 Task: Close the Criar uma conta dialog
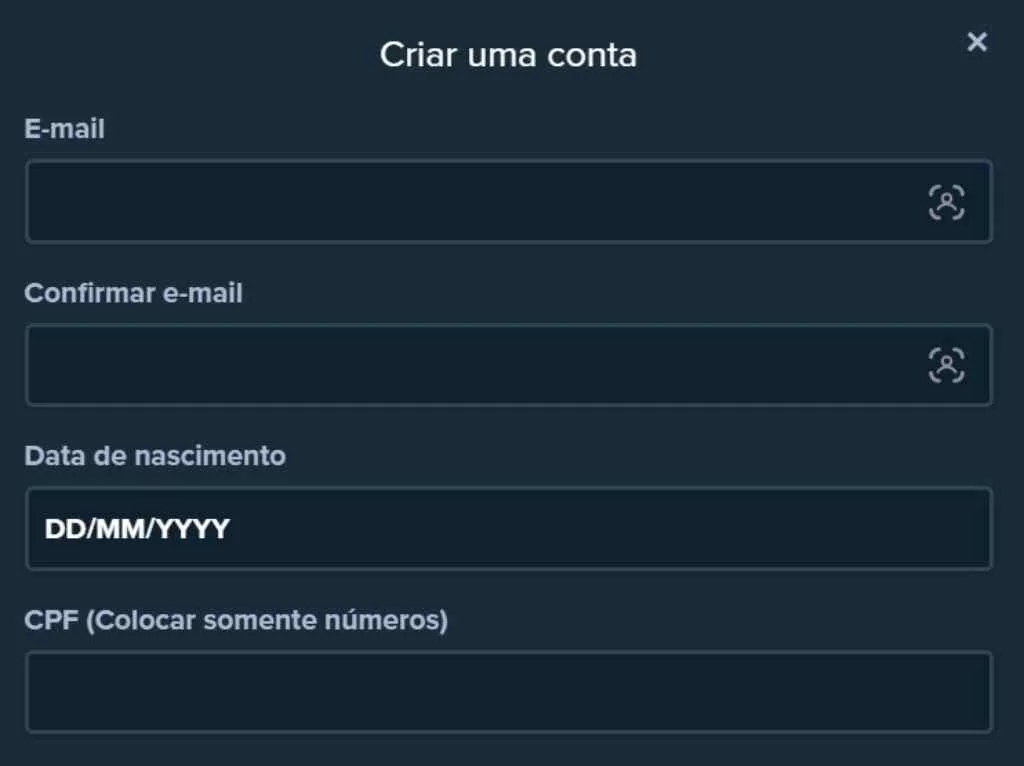pos(976,42)
